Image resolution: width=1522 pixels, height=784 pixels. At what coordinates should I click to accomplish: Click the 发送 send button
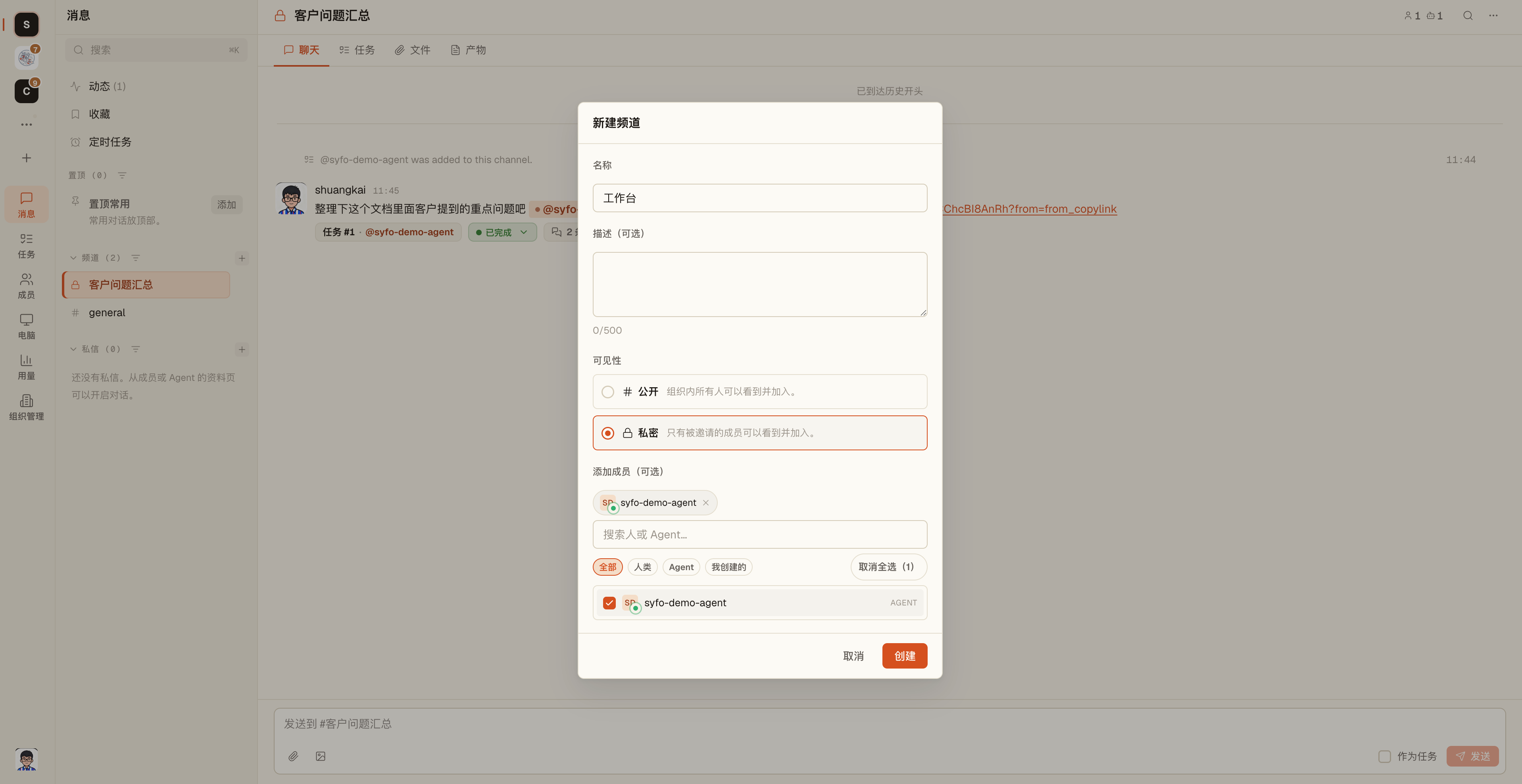1472,757
